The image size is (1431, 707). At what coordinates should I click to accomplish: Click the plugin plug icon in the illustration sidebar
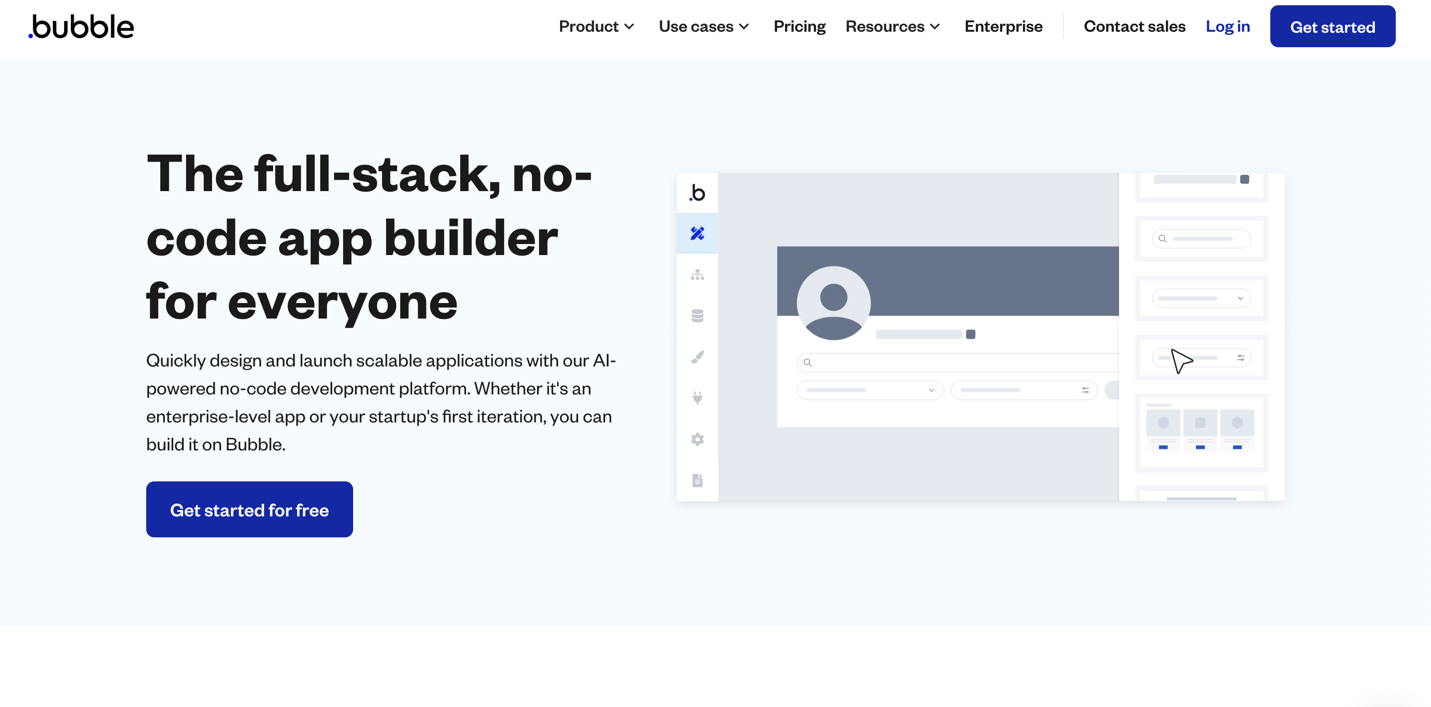tap(697, 398)
